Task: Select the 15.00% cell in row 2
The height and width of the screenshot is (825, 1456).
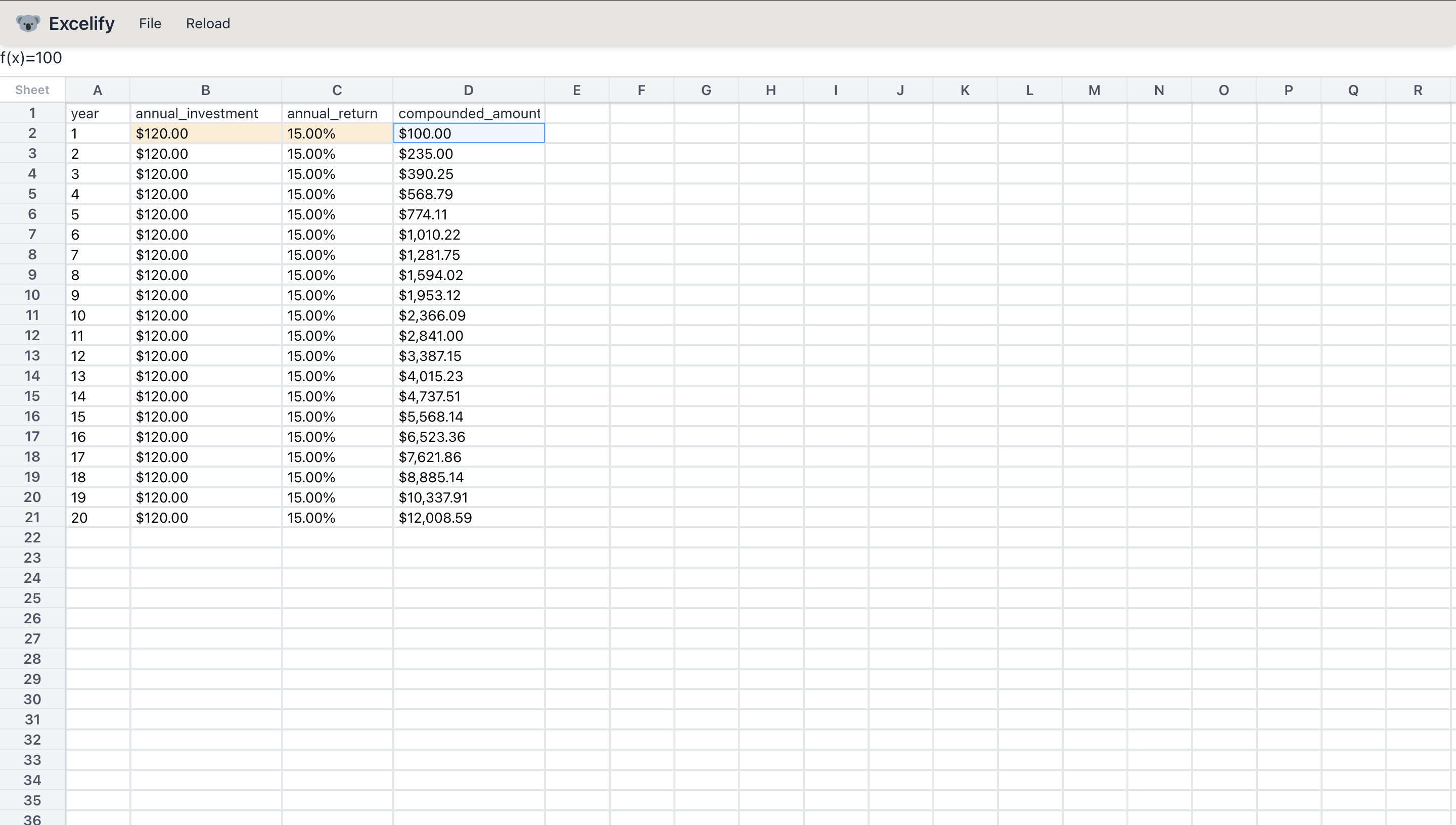Action: (337, 134)
